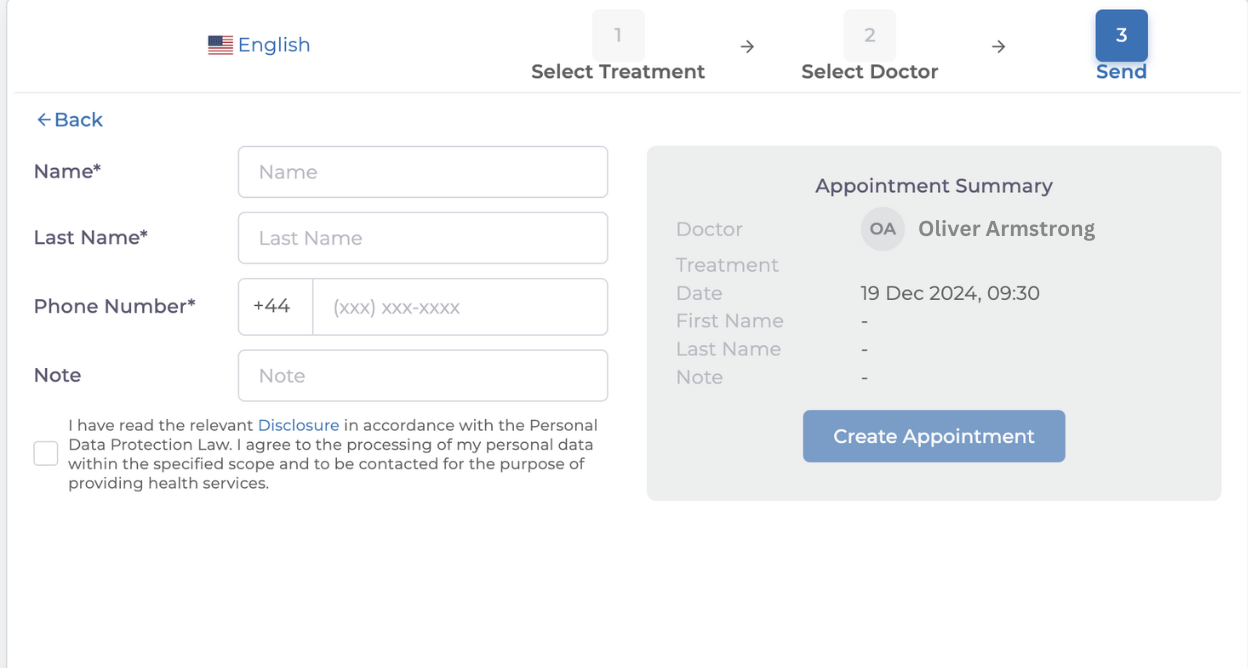This screenshot has width=1248, height=668.
Task: Click the US flag icon
Action: click(x=220, y=45)
